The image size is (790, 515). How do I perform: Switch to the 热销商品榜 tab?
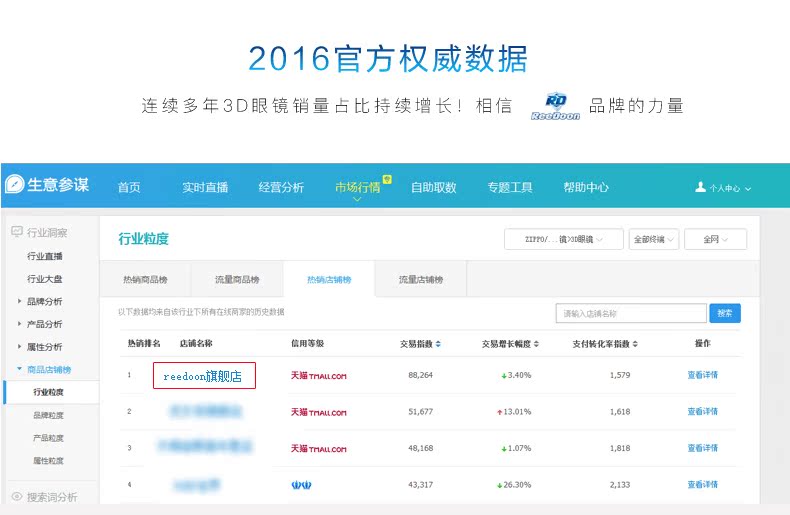[x=145, y=279]
